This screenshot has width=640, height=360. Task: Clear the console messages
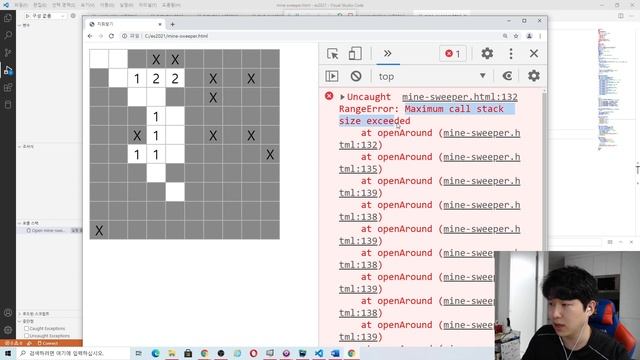356,76
